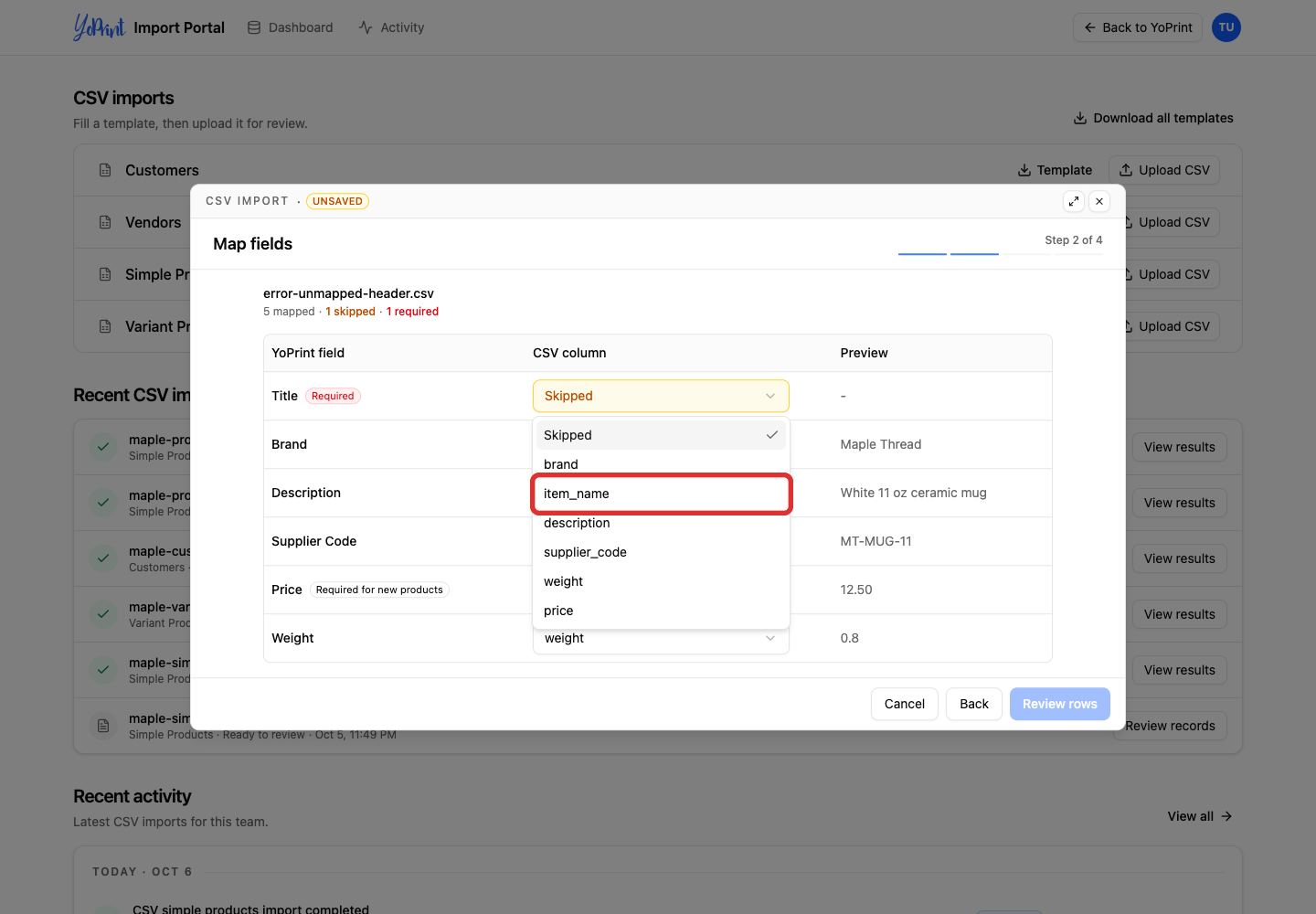Screen dimensions: 1316x914
Task: Click the 'White 11 oz ceramic mug' preview
Action: [913, 493]
